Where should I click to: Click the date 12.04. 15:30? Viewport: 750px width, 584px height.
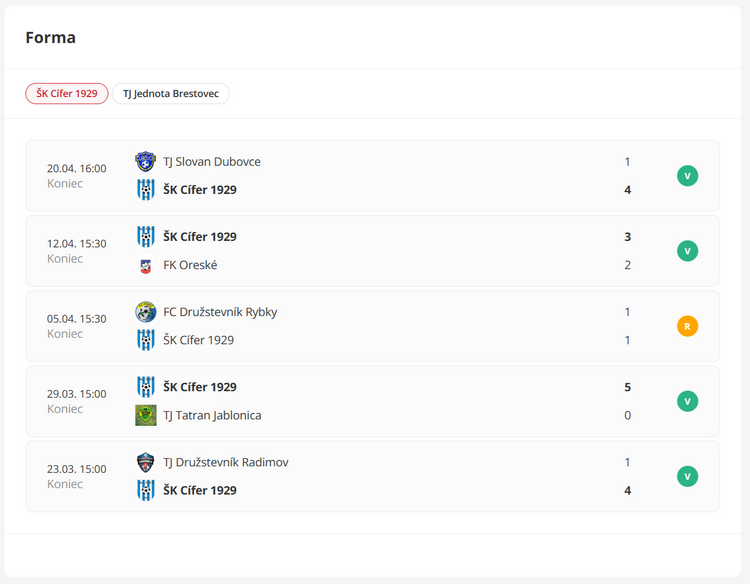[x=77, y=243]
